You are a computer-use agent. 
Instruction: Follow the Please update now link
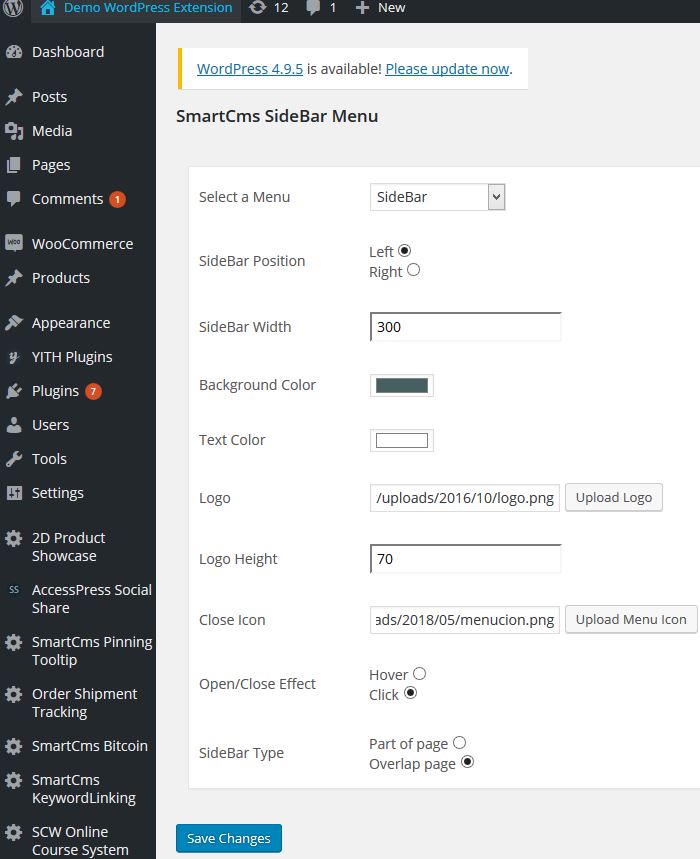448,70
